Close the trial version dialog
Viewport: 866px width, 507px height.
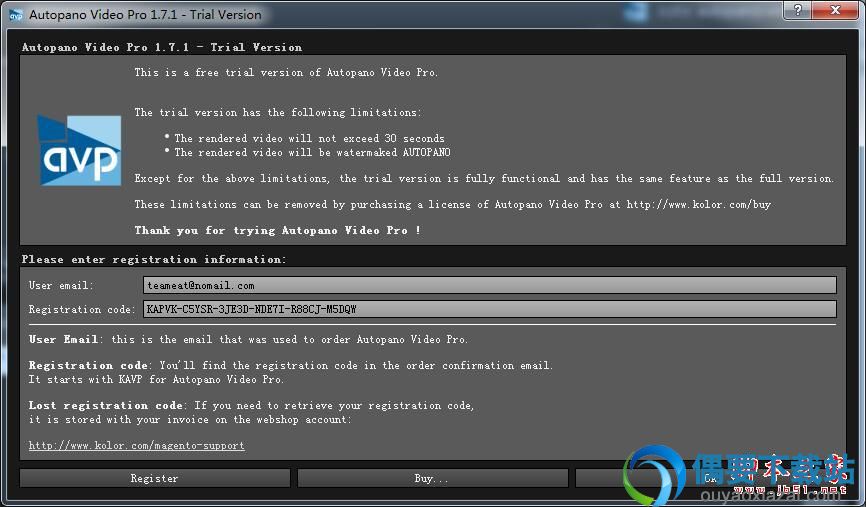point(836,10)
